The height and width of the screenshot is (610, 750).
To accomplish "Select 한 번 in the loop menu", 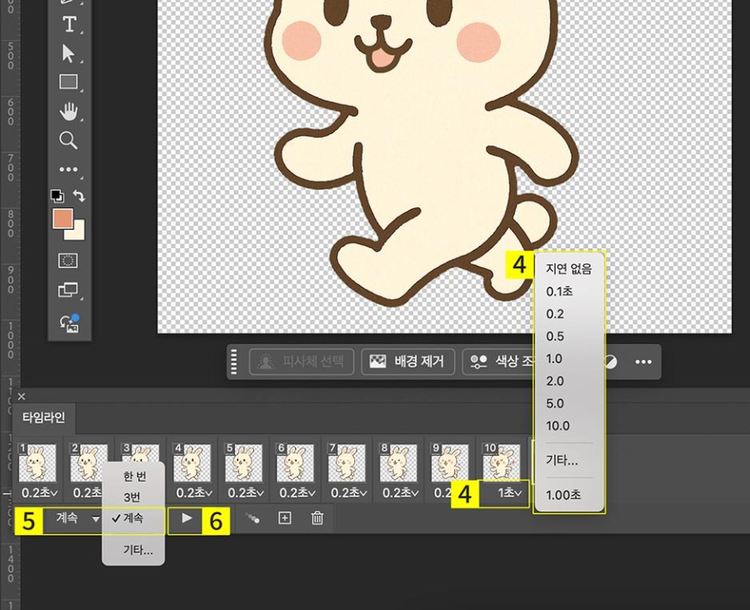I will pyautogui.click(x=134, y=477).
